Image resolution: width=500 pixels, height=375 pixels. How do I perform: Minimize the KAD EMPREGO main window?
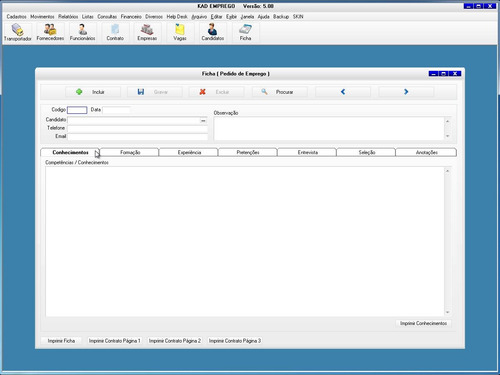[468, 6]
